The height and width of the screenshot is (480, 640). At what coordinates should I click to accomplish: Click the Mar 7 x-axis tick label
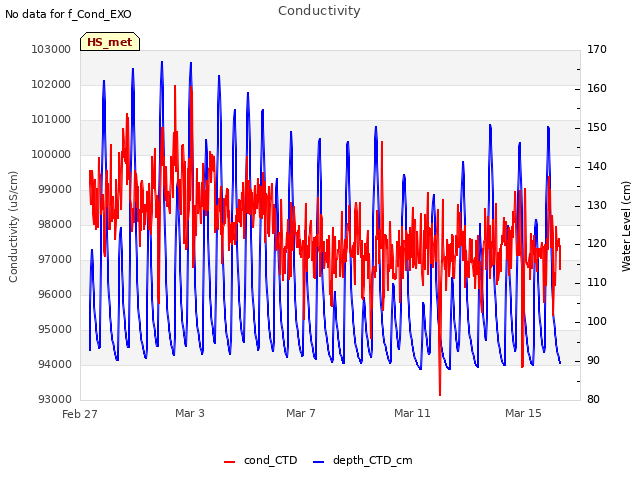[x=301, y=413]
